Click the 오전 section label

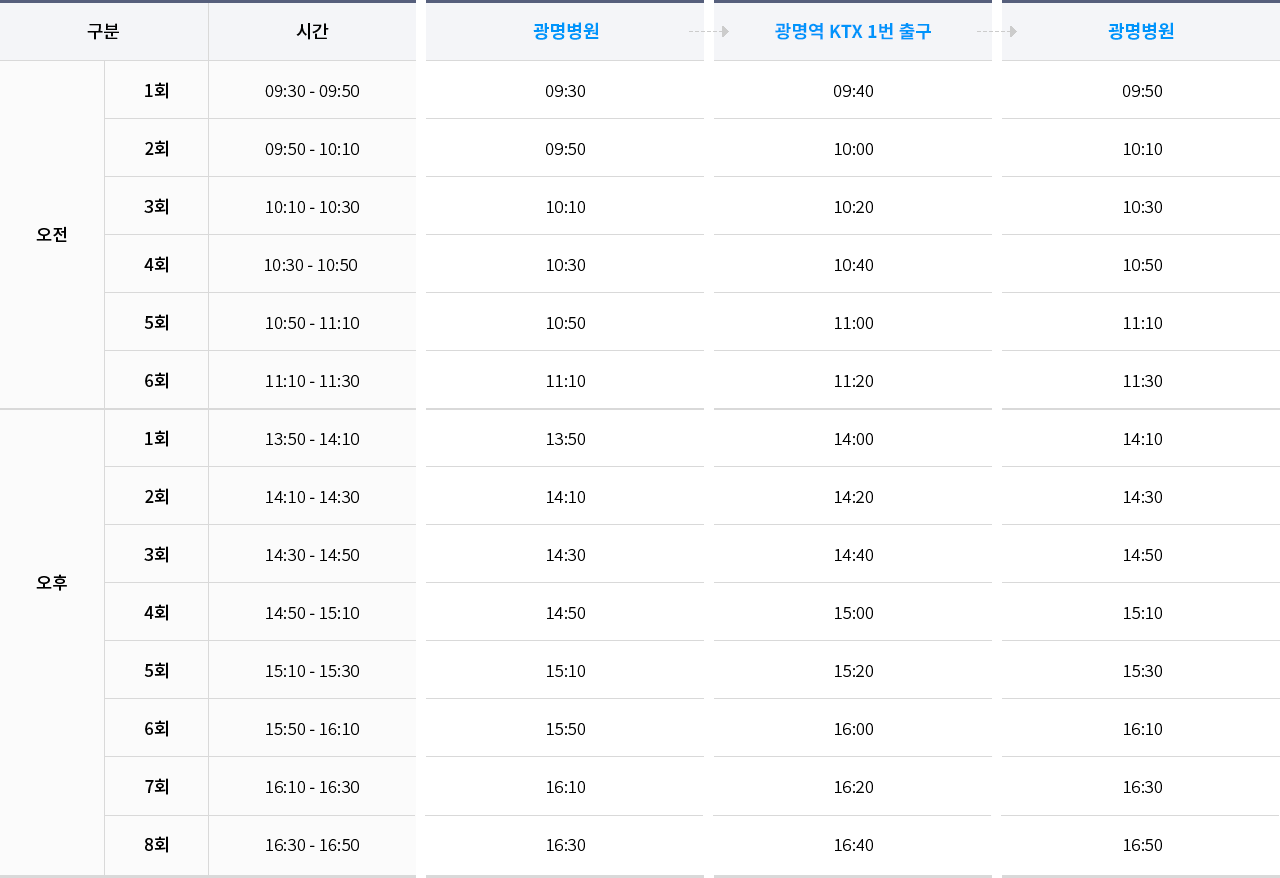[52, 235]
